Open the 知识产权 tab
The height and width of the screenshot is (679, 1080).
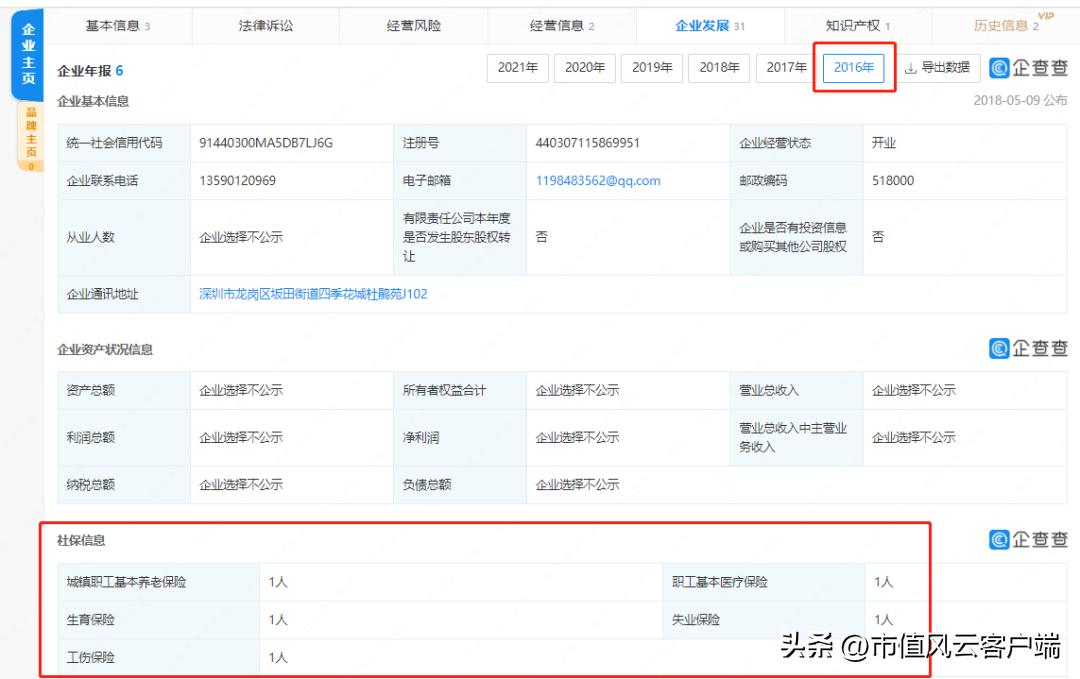coord(853,25)
